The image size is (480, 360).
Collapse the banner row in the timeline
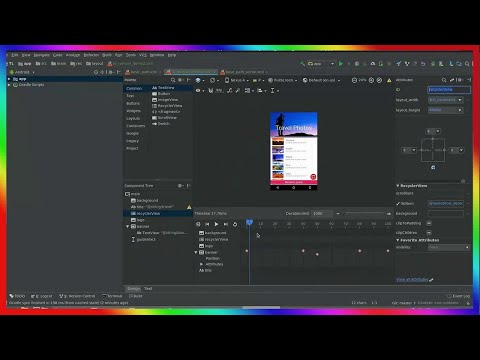tap(196, 253)
